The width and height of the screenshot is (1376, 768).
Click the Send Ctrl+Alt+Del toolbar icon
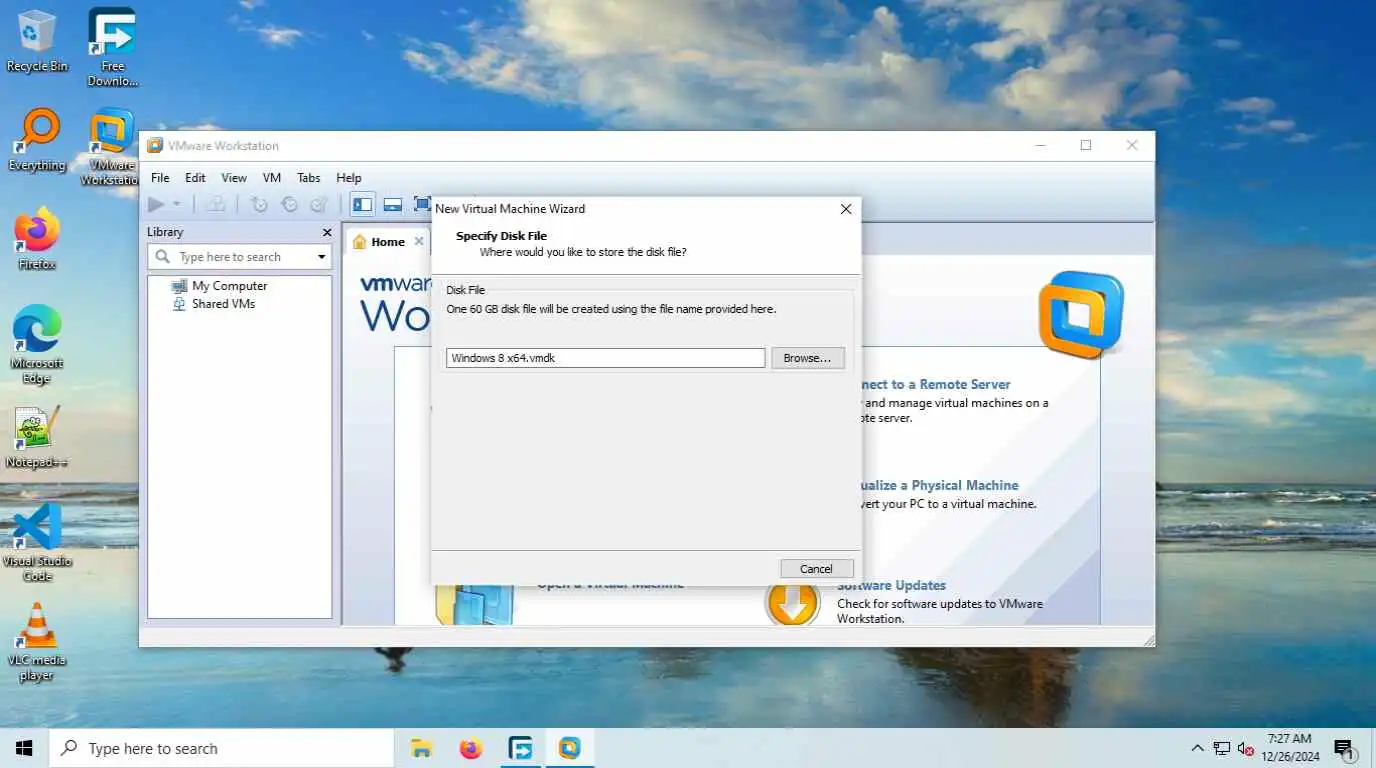tap(215, 204)
